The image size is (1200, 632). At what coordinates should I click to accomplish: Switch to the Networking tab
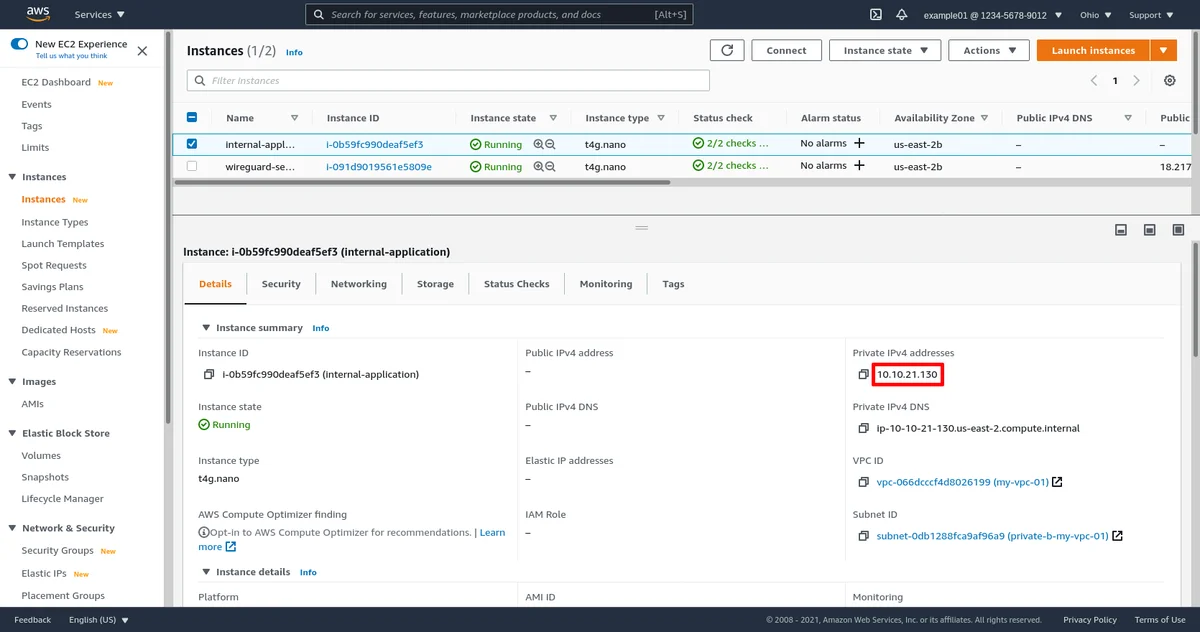click(x=358, y=284)
